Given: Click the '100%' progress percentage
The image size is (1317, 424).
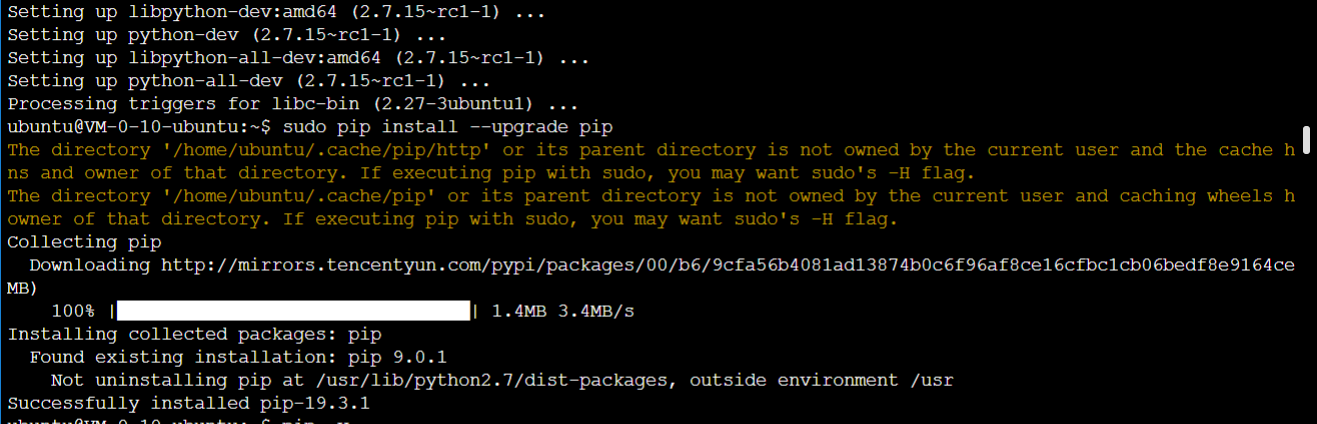Looking at the screenshot, I should pos(73,311).
